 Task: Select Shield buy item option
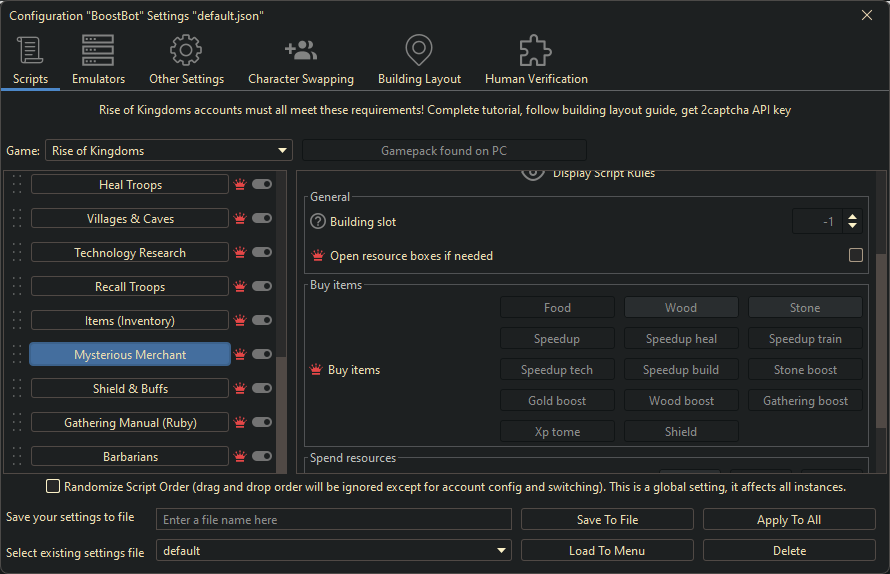click(681, 431)
